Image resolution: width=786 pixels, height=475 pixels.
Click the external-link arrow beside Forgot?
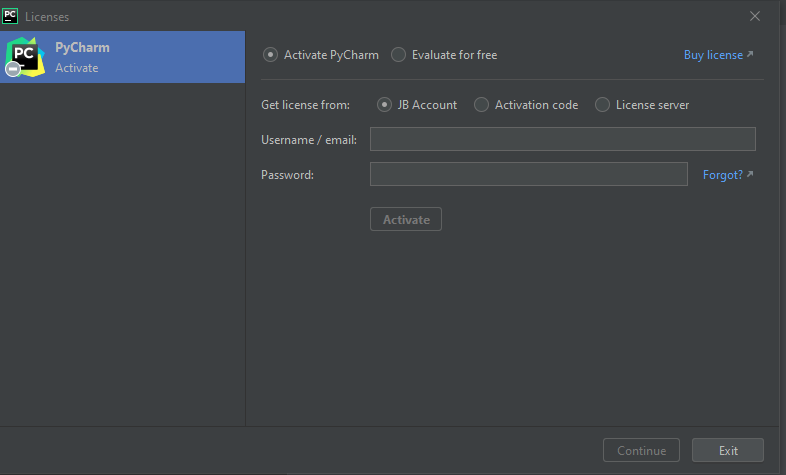coord(750,175)
